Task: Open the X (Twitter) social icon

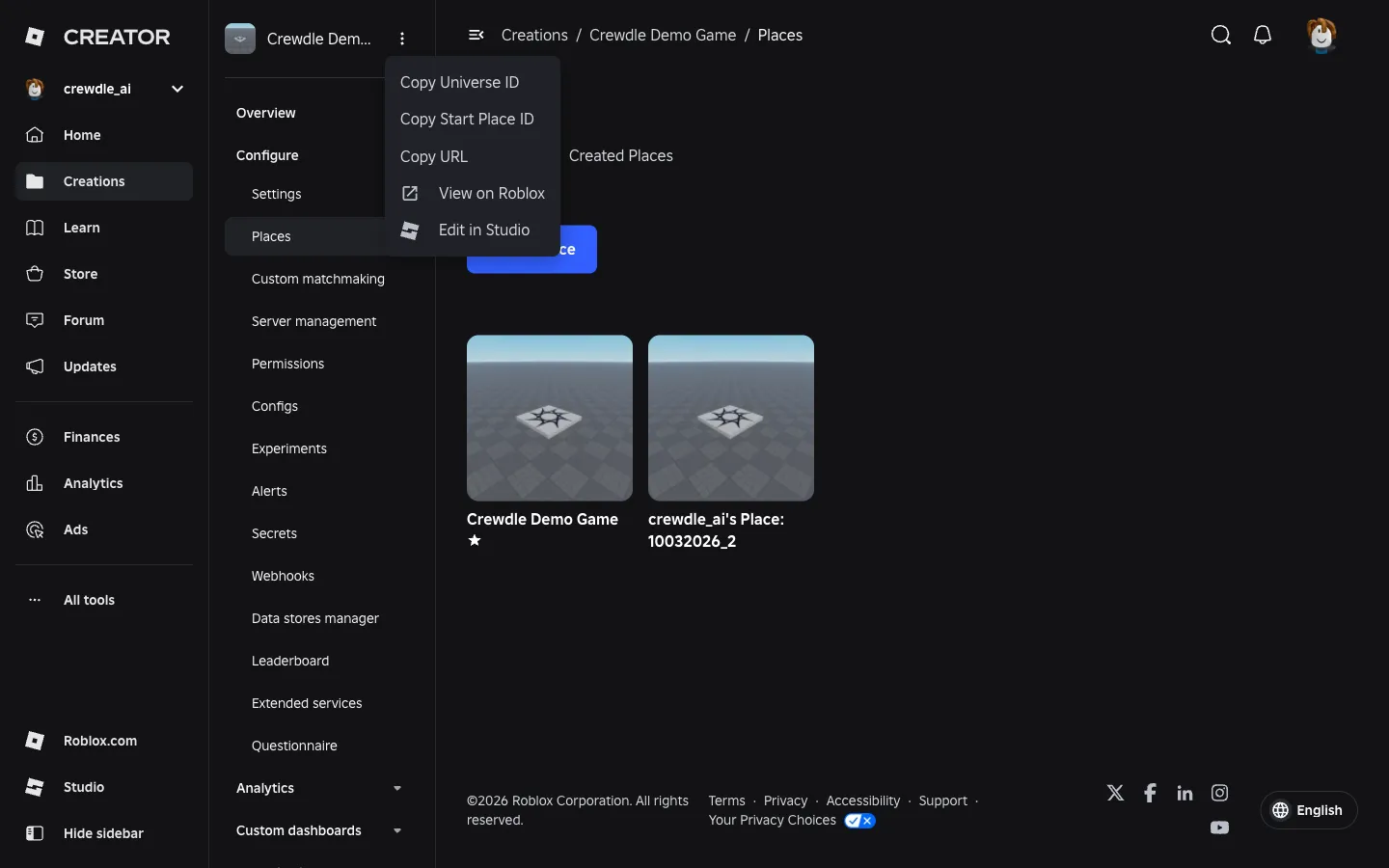Action: coord(1115,793)
